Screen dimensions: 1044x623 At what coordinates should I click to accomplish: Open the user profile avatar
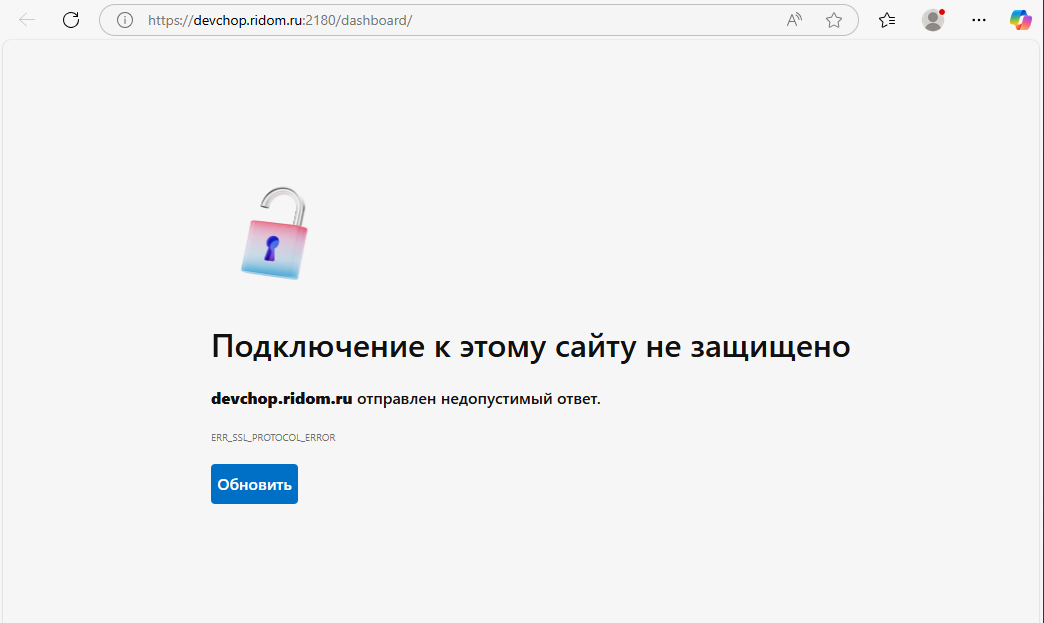[933, 20]
